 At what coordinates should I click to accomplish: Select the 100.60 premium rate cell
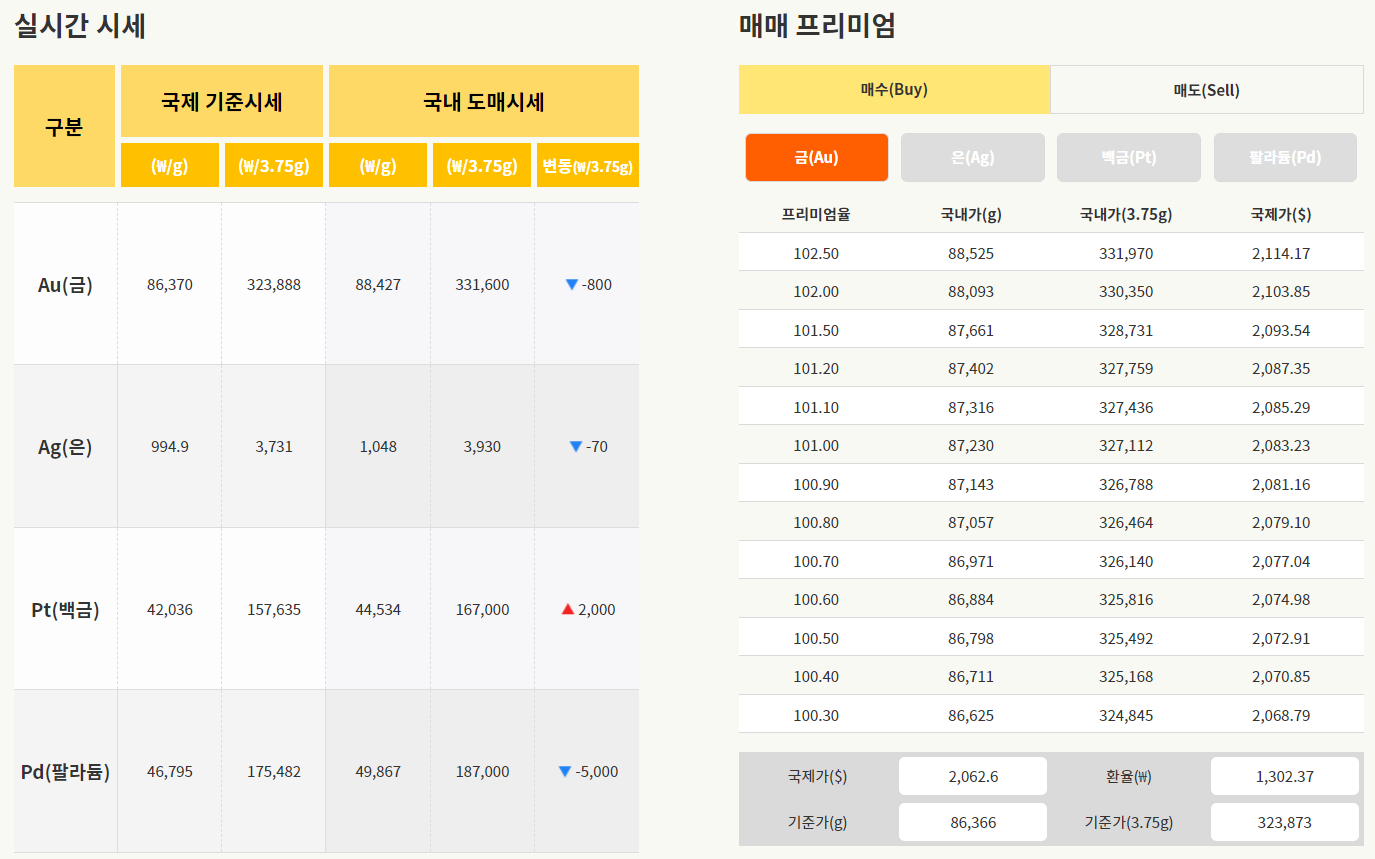pos(816,600)
